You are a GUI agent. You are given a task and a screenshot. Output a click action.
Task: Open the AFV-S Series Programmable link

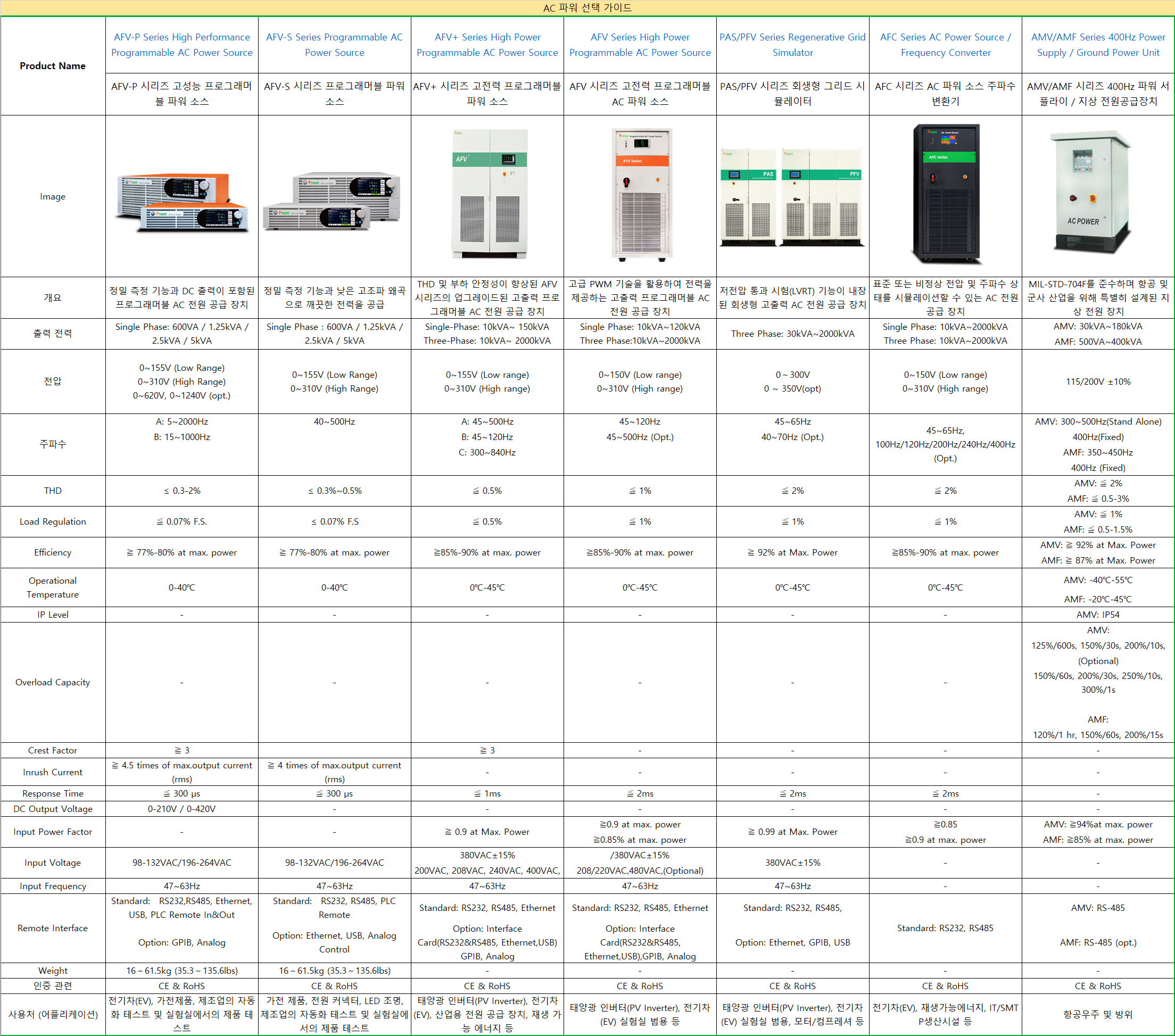point(334,45)
